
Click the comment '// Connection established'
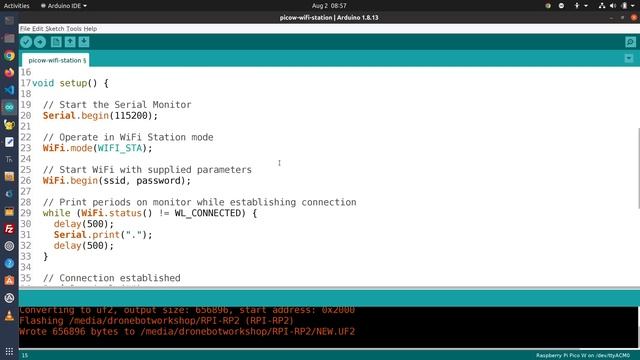point(111,278)
